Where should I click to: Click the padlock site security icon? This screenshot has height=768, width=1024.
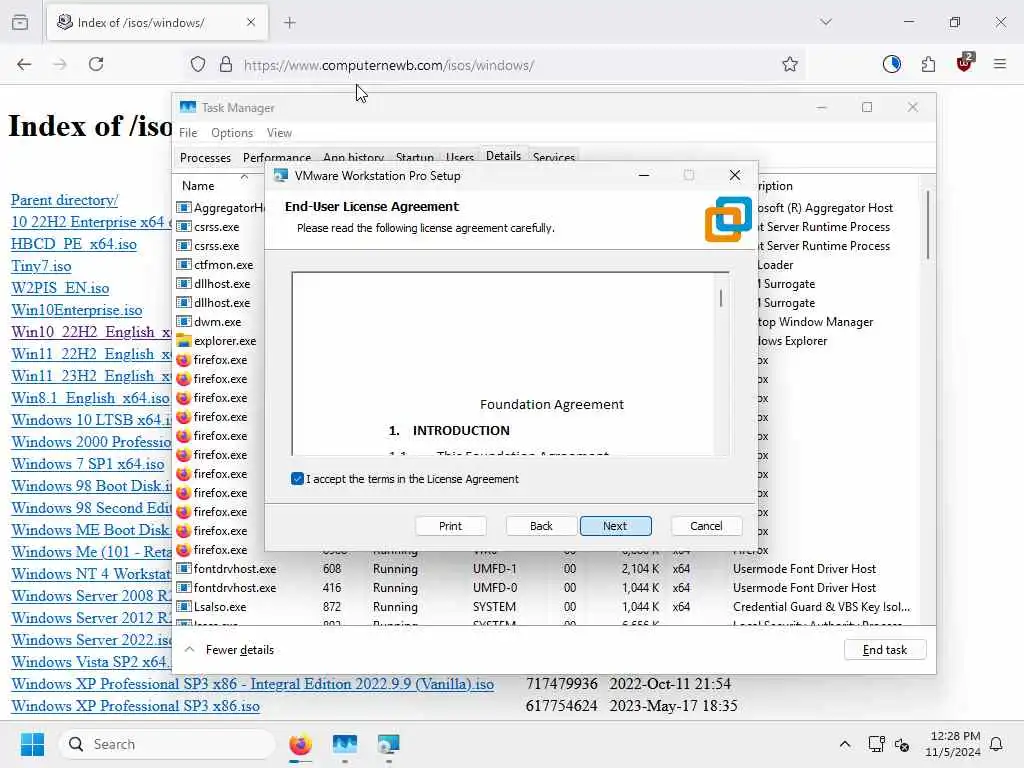pos(226,64)
